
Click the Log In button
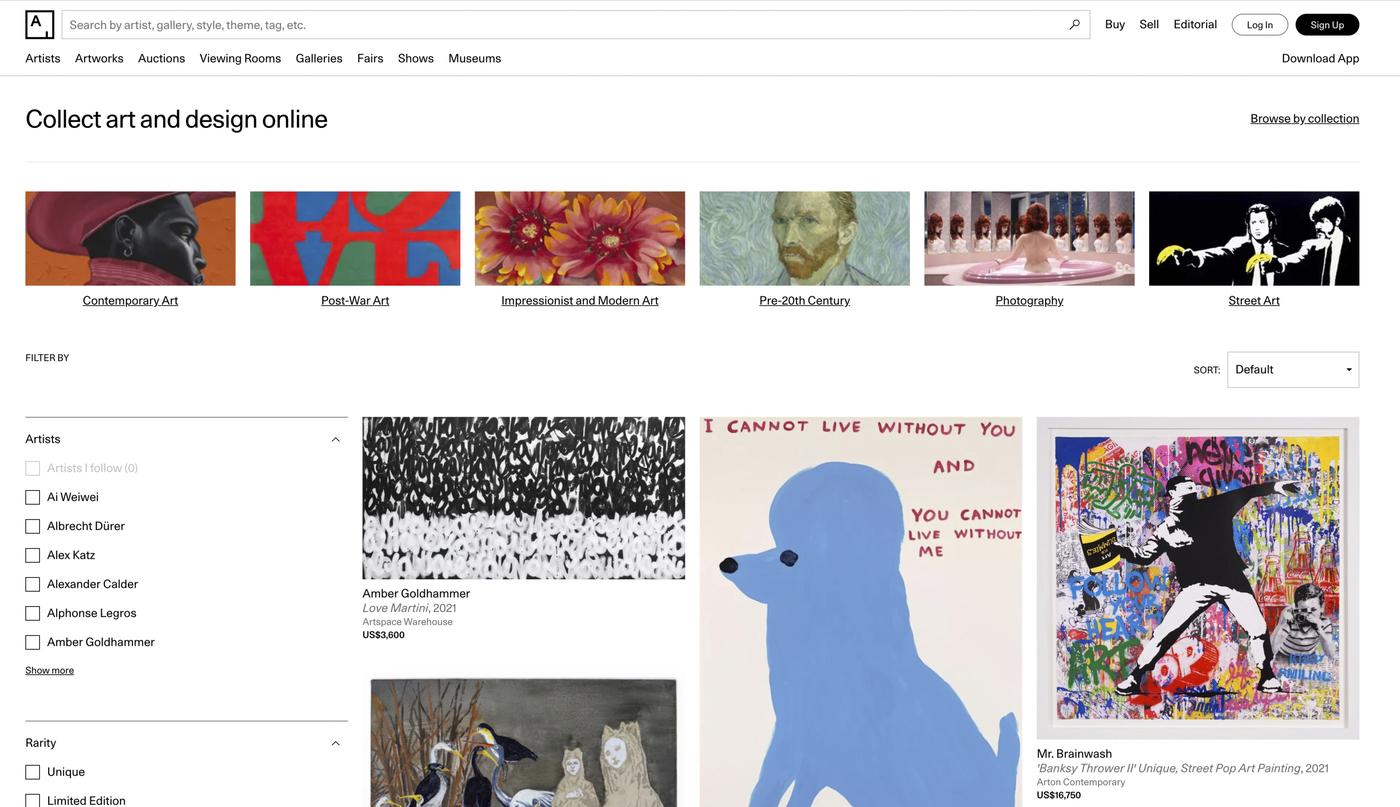[x=1260, y=25]
